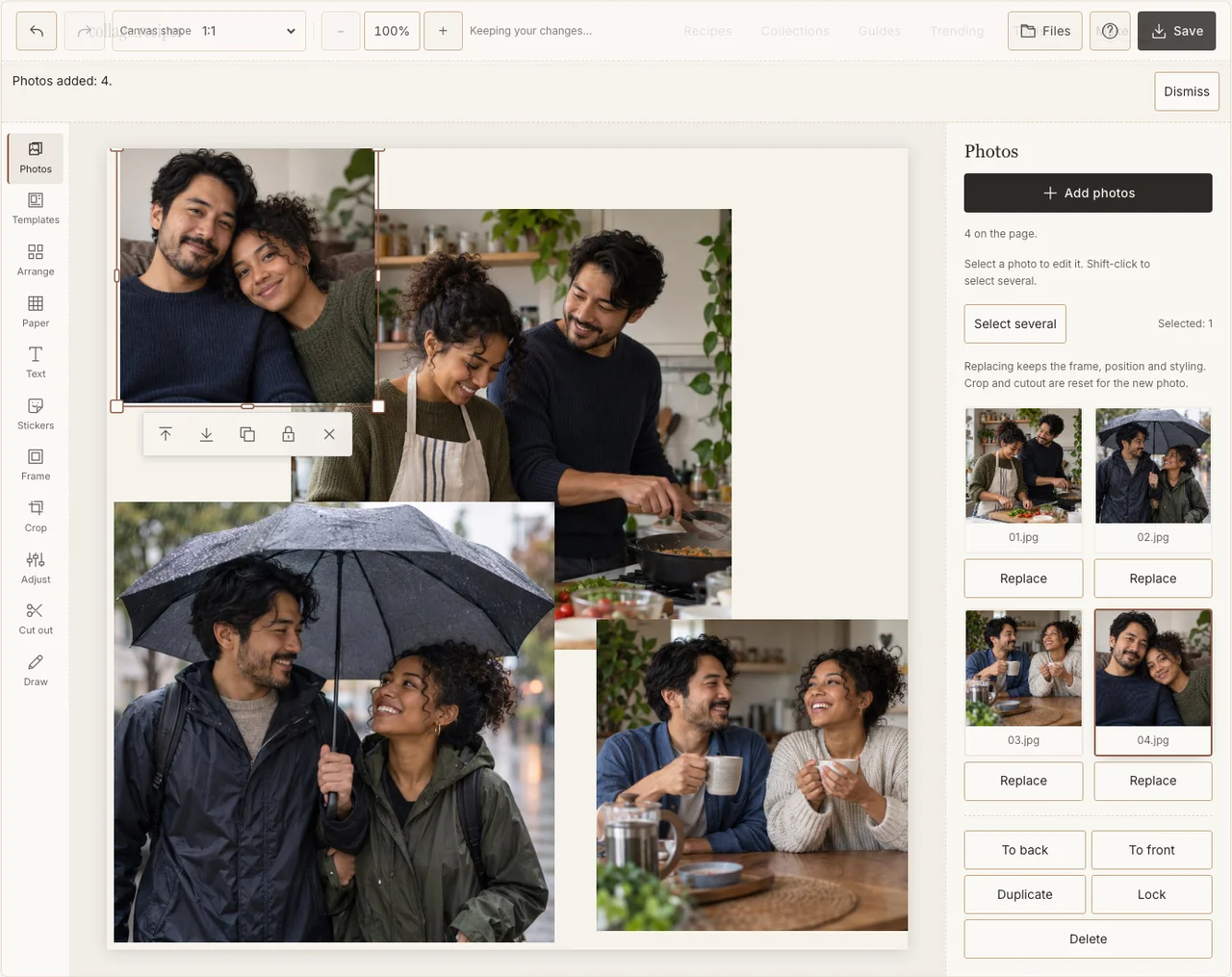This screenshot has height=977, width=1232.
Task: Click the To front button
Action: coord(1152,850)
